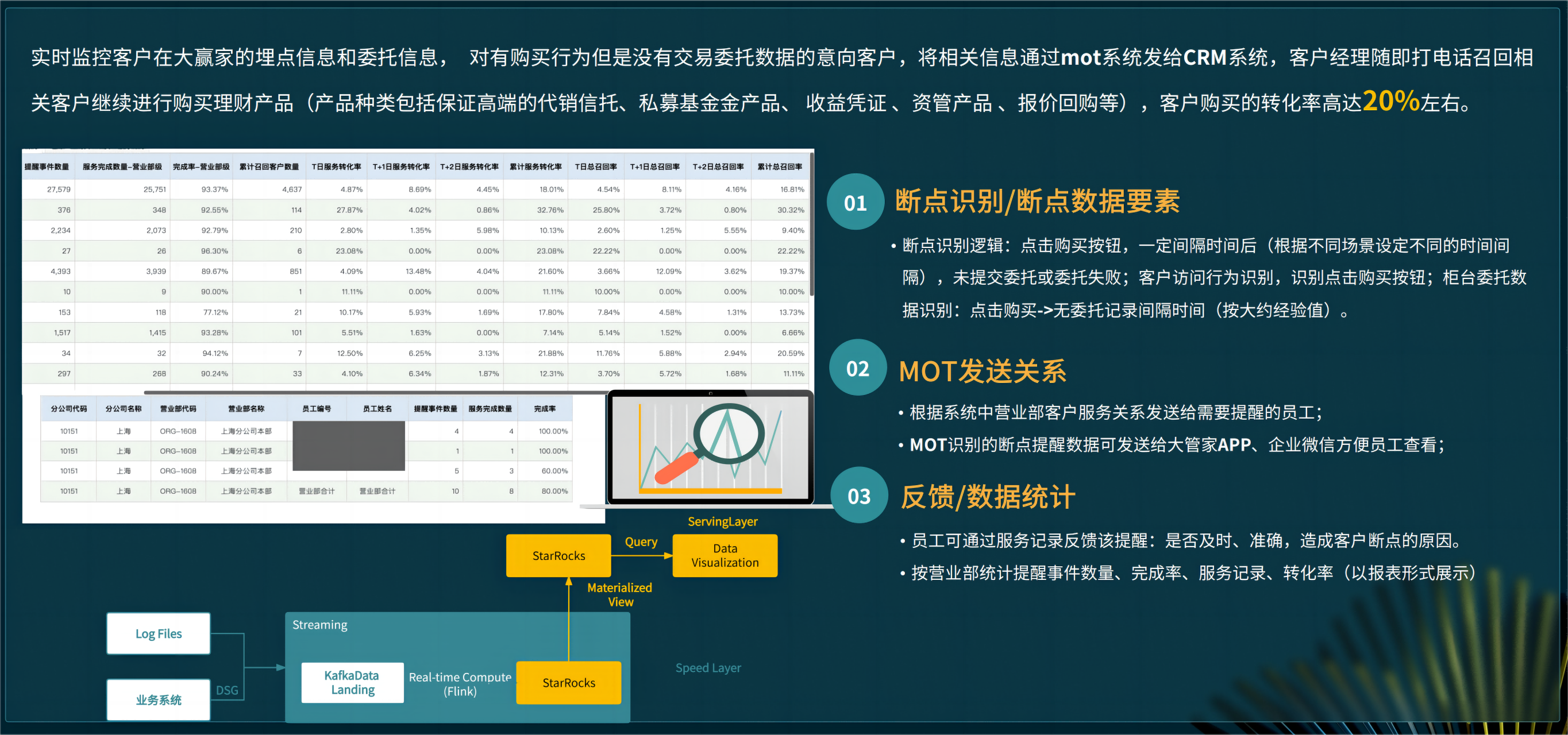The width and height of the screenshot is (1568, 735).
Task: Click the Log Files box
Action: click(158, 633)
